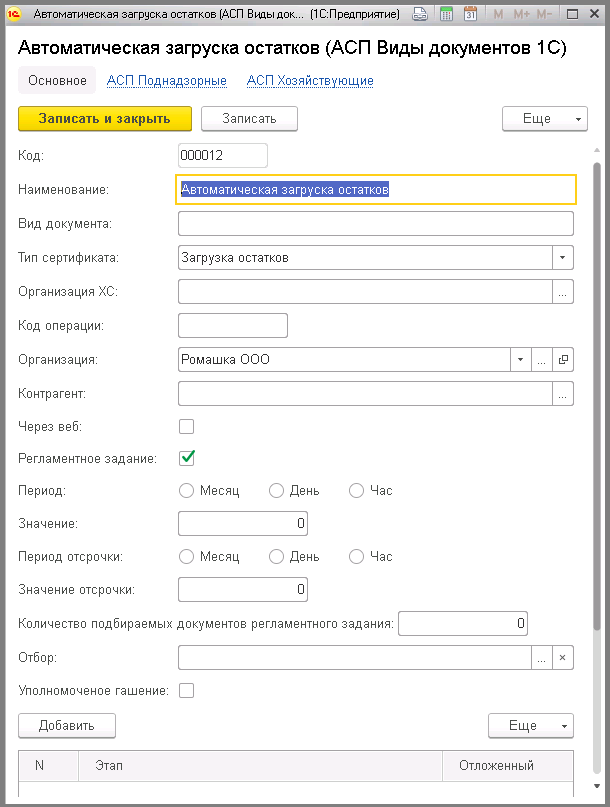
Task: Toggle the Через веб checkbox
Action: [x=186, y=427]
